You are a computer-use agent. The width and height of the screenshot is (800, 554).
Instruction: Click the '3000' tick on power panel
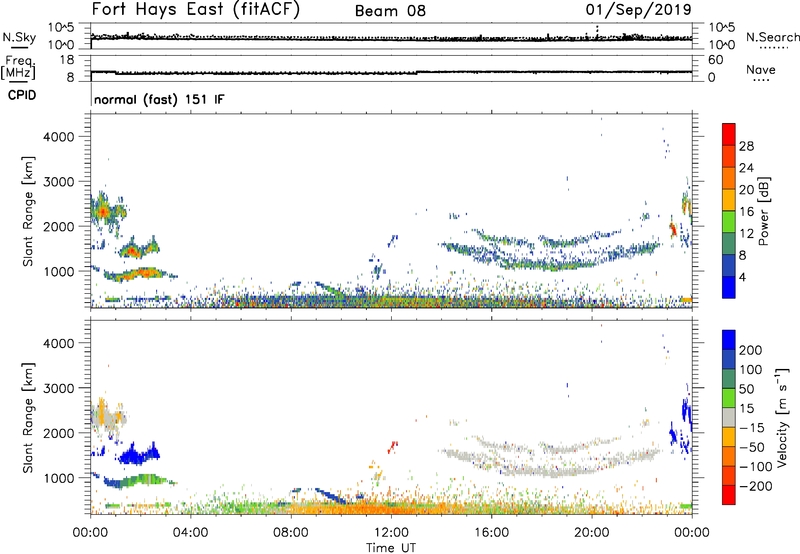[x=58, y=182]
